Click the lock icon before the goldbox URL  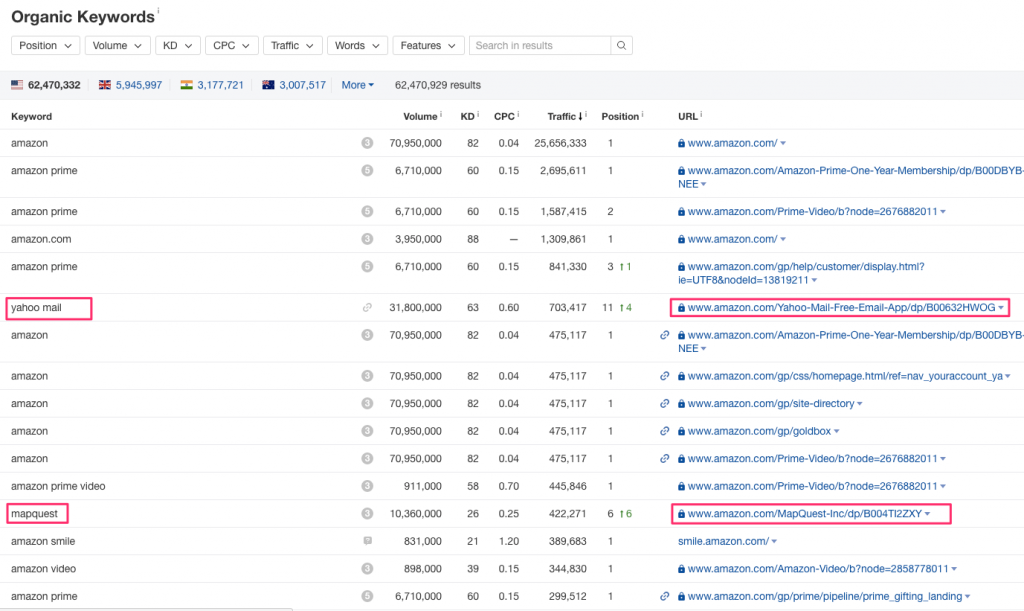point(681,431)
